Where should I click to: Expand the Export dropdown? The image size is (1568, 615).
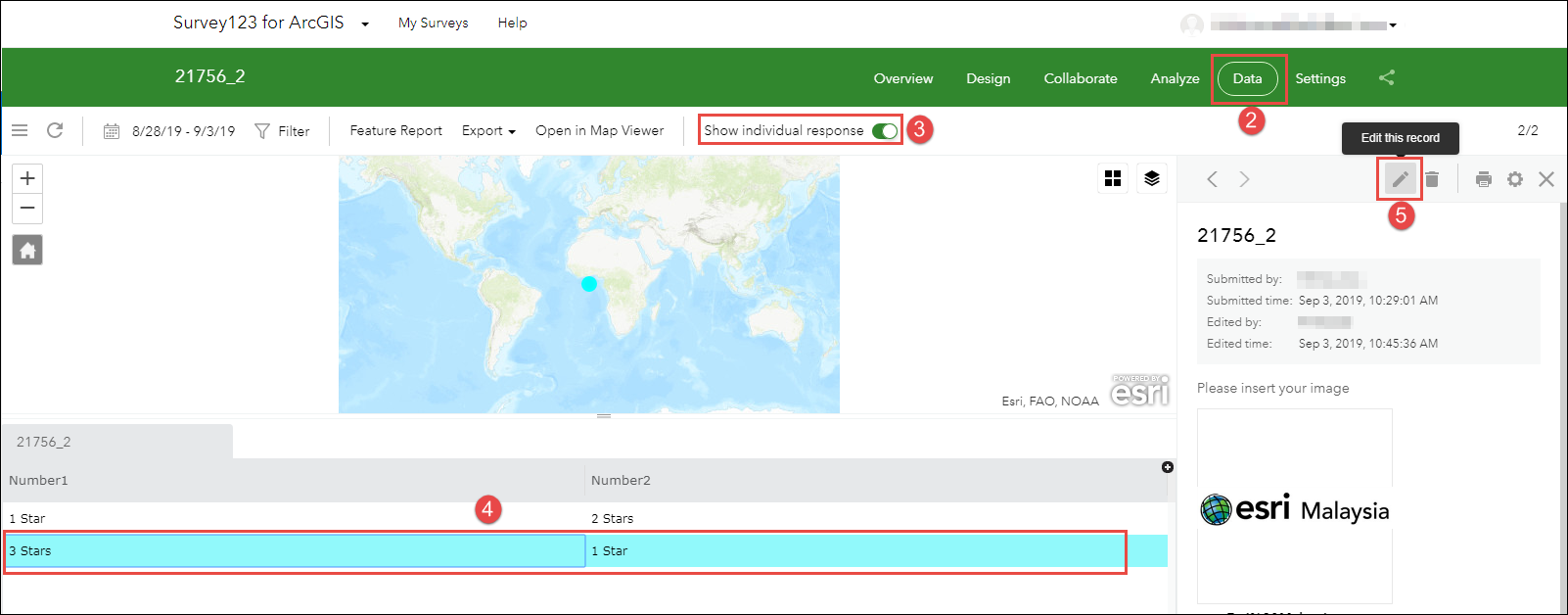click(x=487, y=131)
